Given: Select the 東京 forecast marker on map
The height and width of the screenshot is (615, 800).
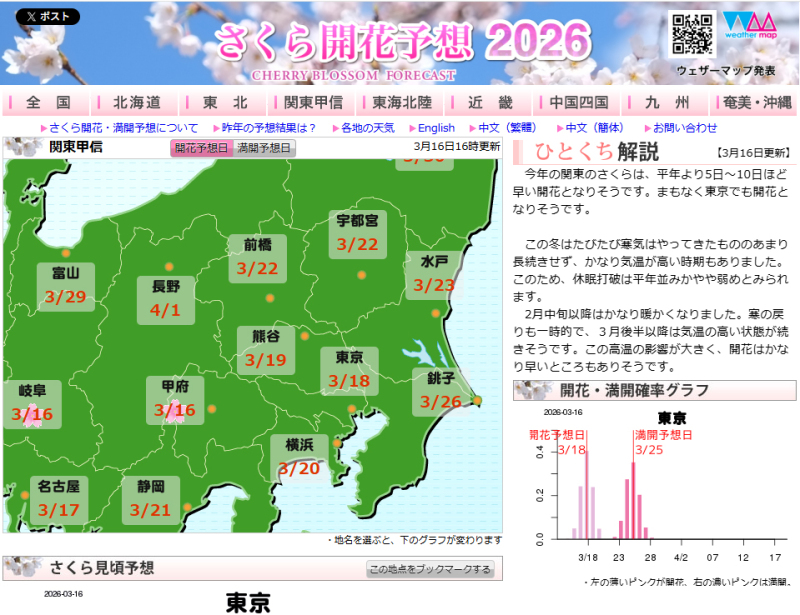Looking at the screenshot, I should click(x=352, y=408).
